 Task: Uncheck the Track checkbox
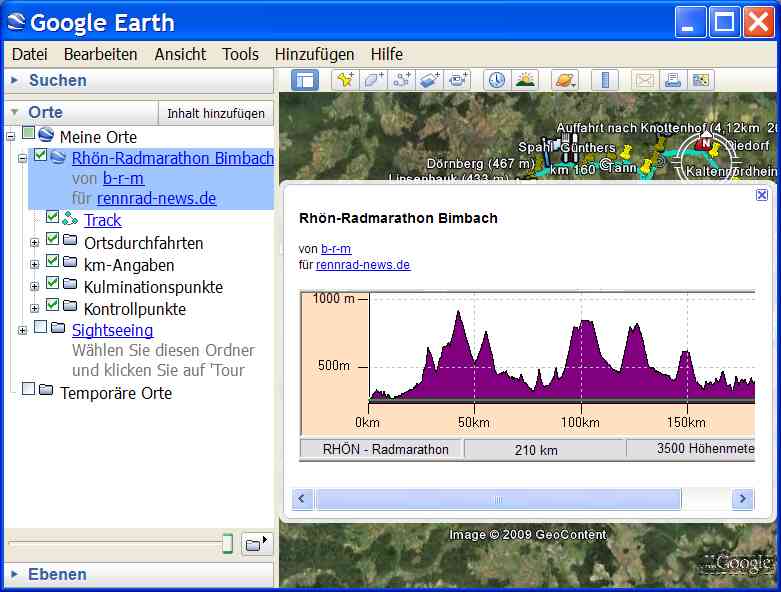tap(53, 217)
